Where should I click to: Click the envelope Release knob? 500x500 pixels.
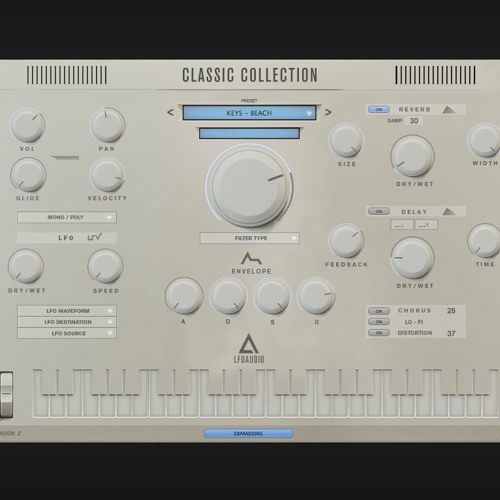[x=316, y=296]
